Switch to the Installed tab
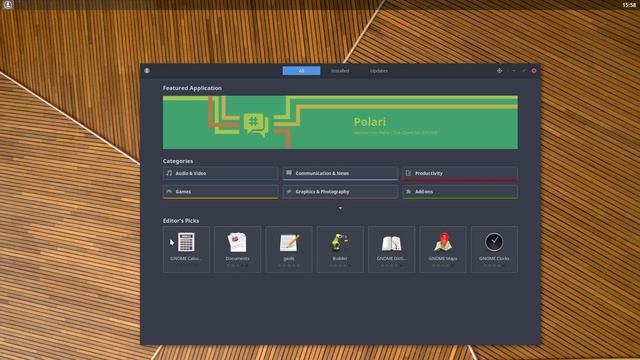The width and height of the screenshot is (640, 360). [340, 71]
